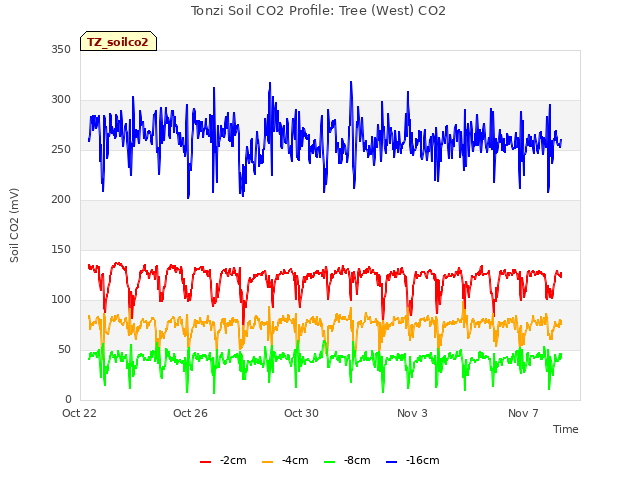Toggle the -16cm legend entry
The image size is (640, 480).
pyautogui.click(x=413, y=460)
